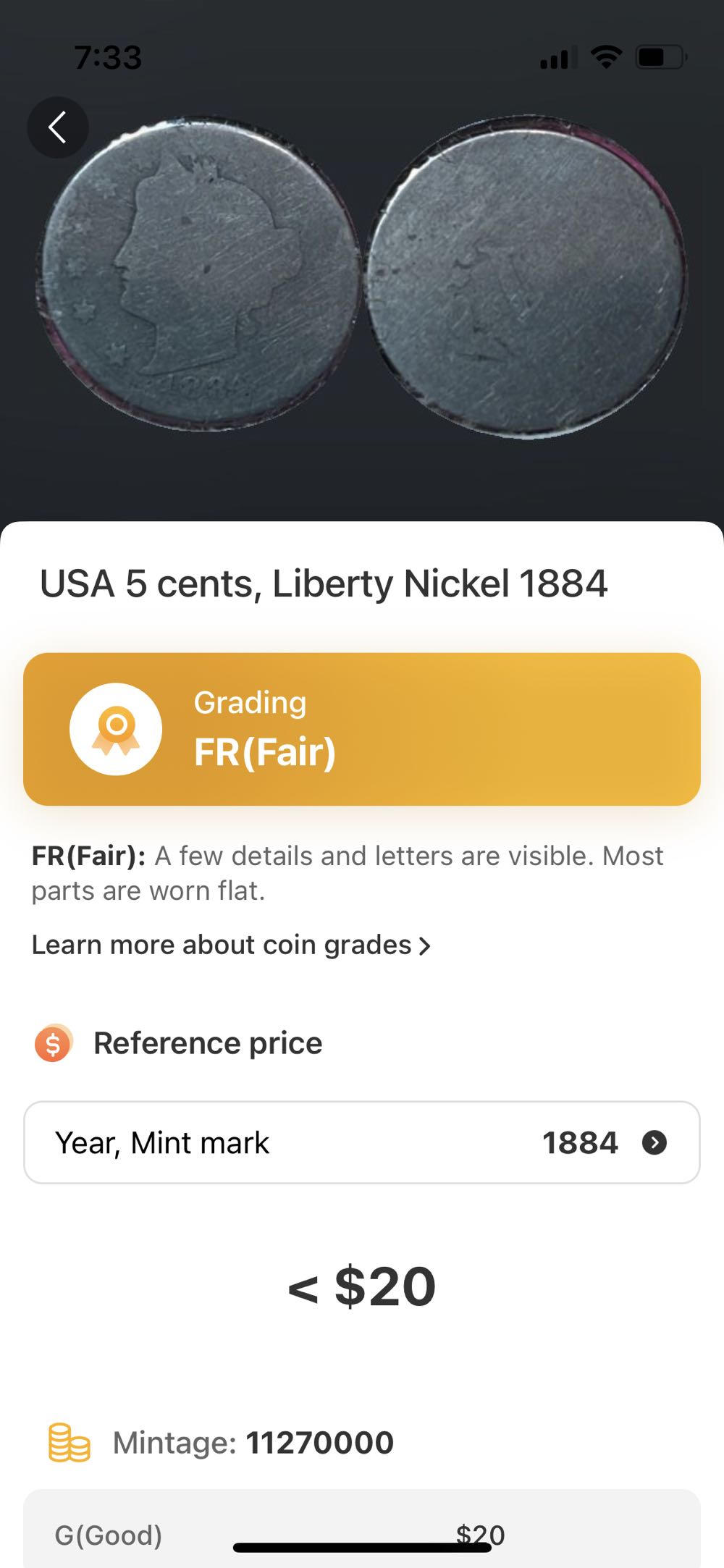Open Learn more about coin grades
Viewport: 724px width, 1568px height.
coord(222,945)
